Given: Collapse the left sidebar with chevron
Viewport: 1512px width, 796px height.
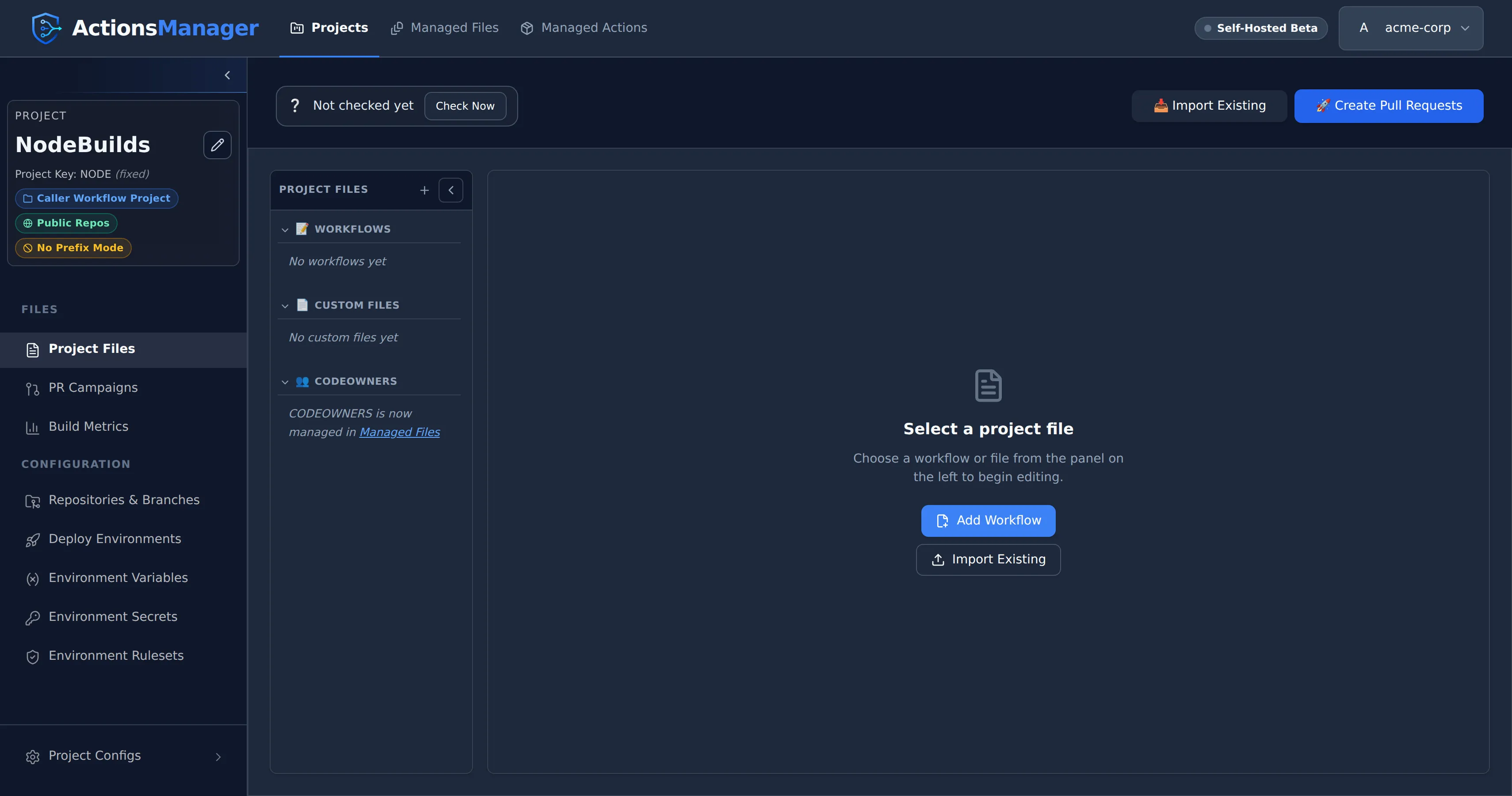Looking at the screenshot, I should pos(227,75).
